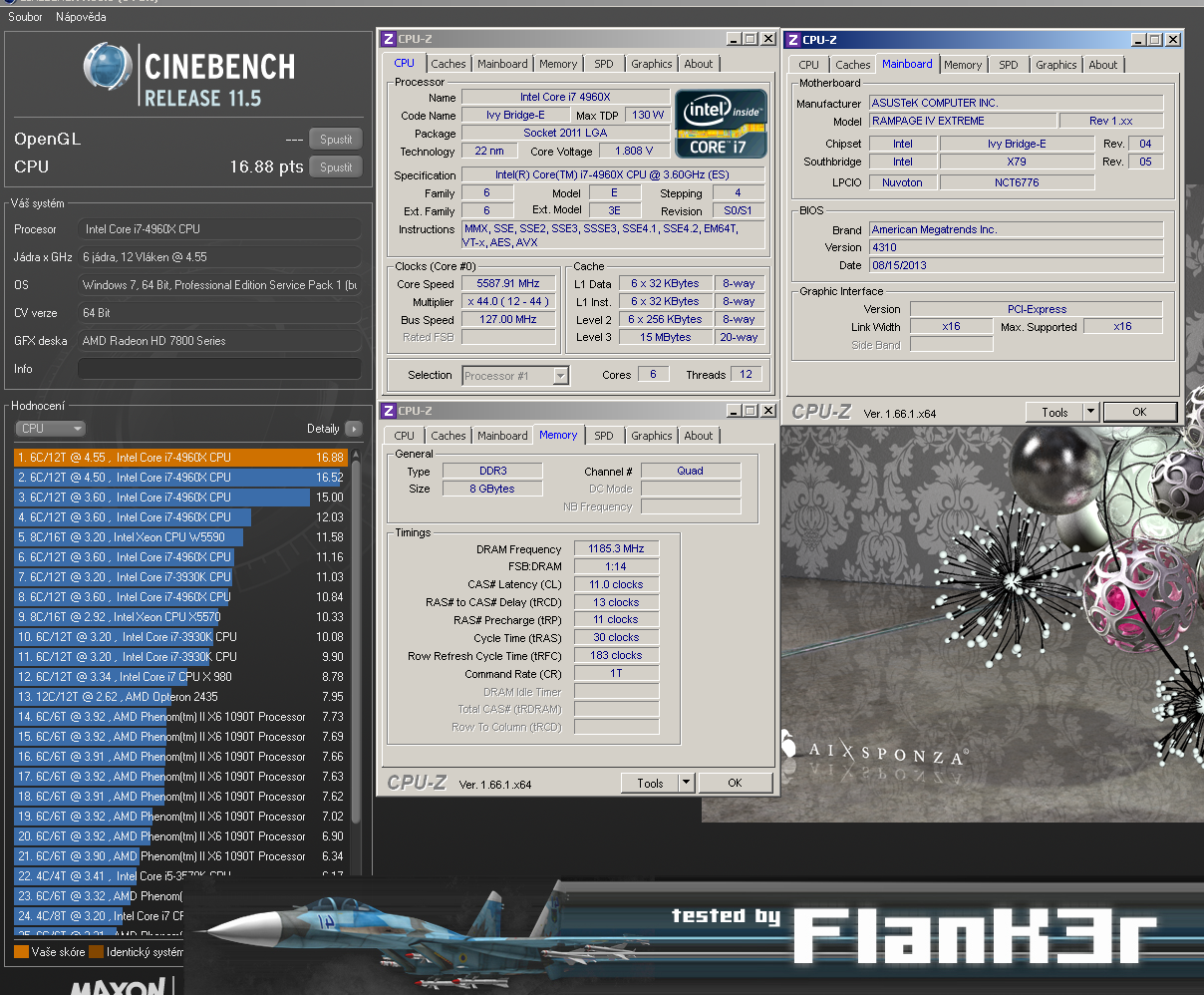Click the Core Voltage 1.808 V value
This screenshot has height=995, width=1204.
pos(634,151)
